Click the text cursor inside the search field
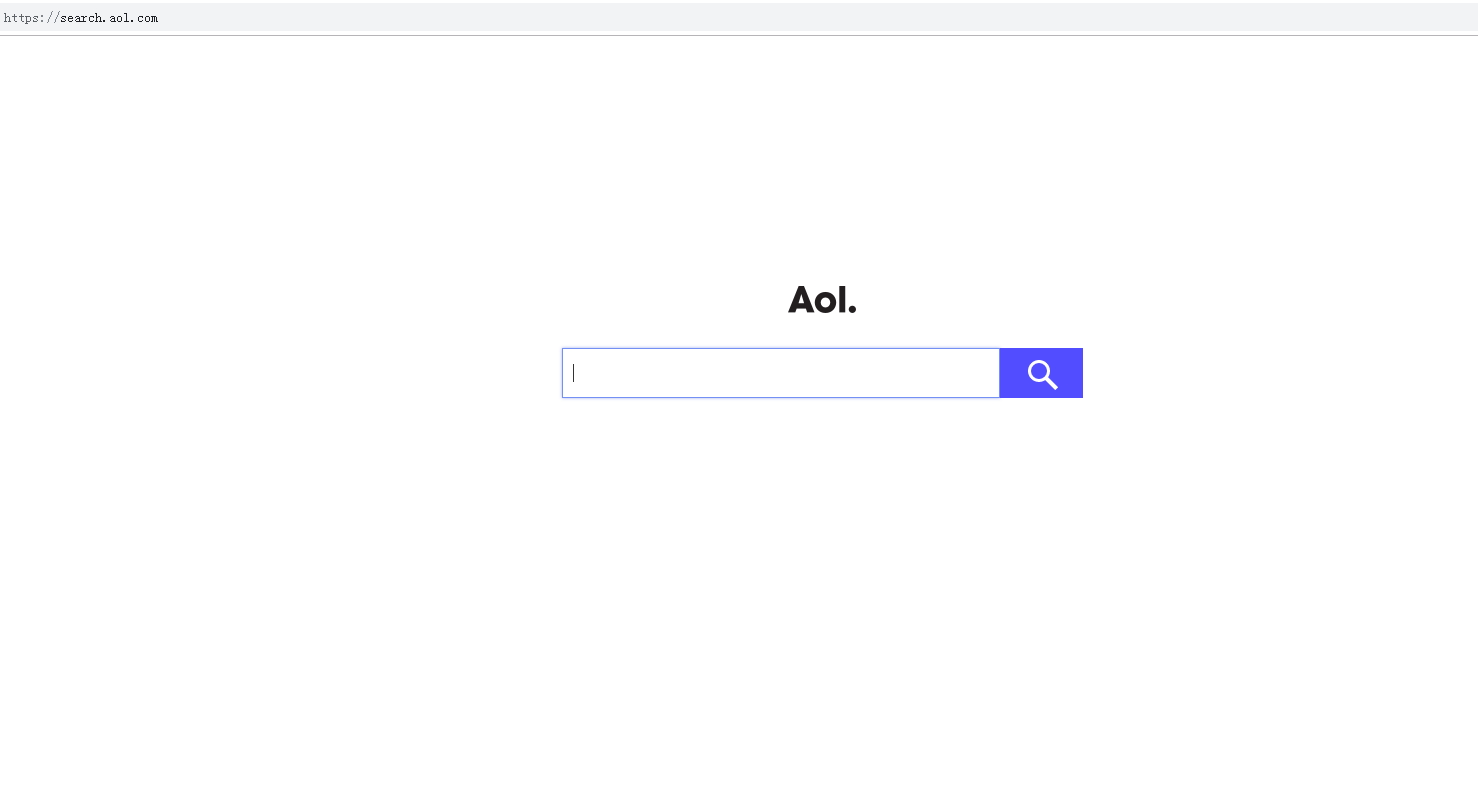The image size is (1478, 803). (573, 372)
